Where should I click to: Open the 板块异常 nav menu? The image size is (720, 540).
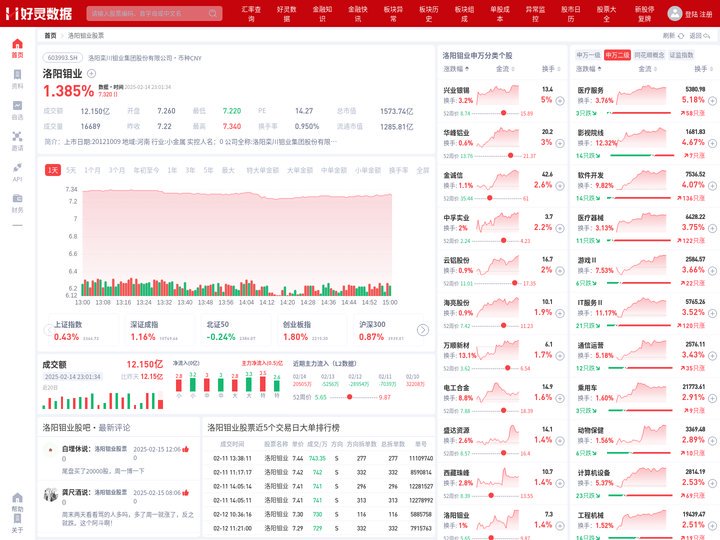[x=393, y=14]
